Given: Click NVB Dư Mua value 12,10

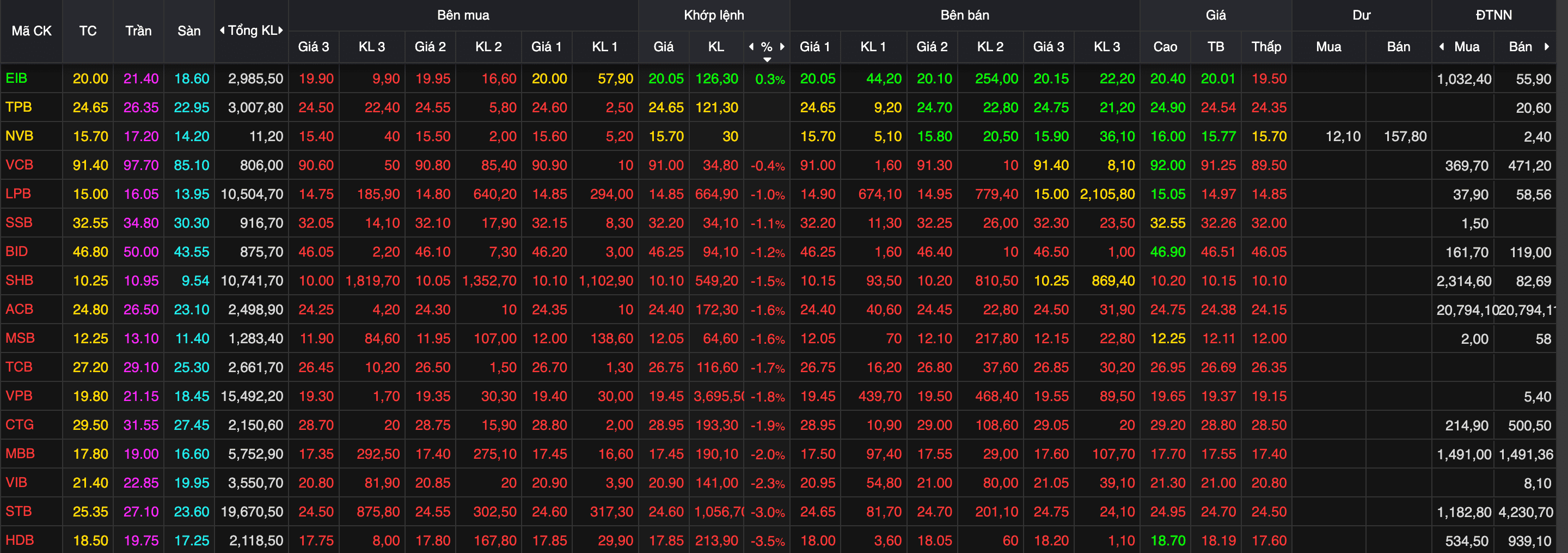Looking at the screenshot, I should click(1343, 136).
